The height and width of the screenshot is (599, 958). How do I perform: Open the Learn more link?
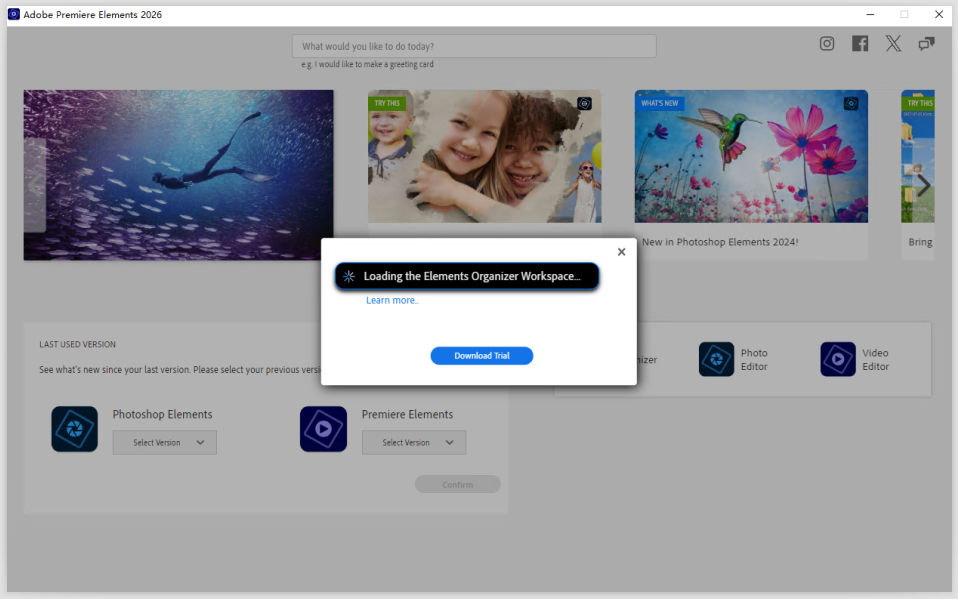point(392,300)
